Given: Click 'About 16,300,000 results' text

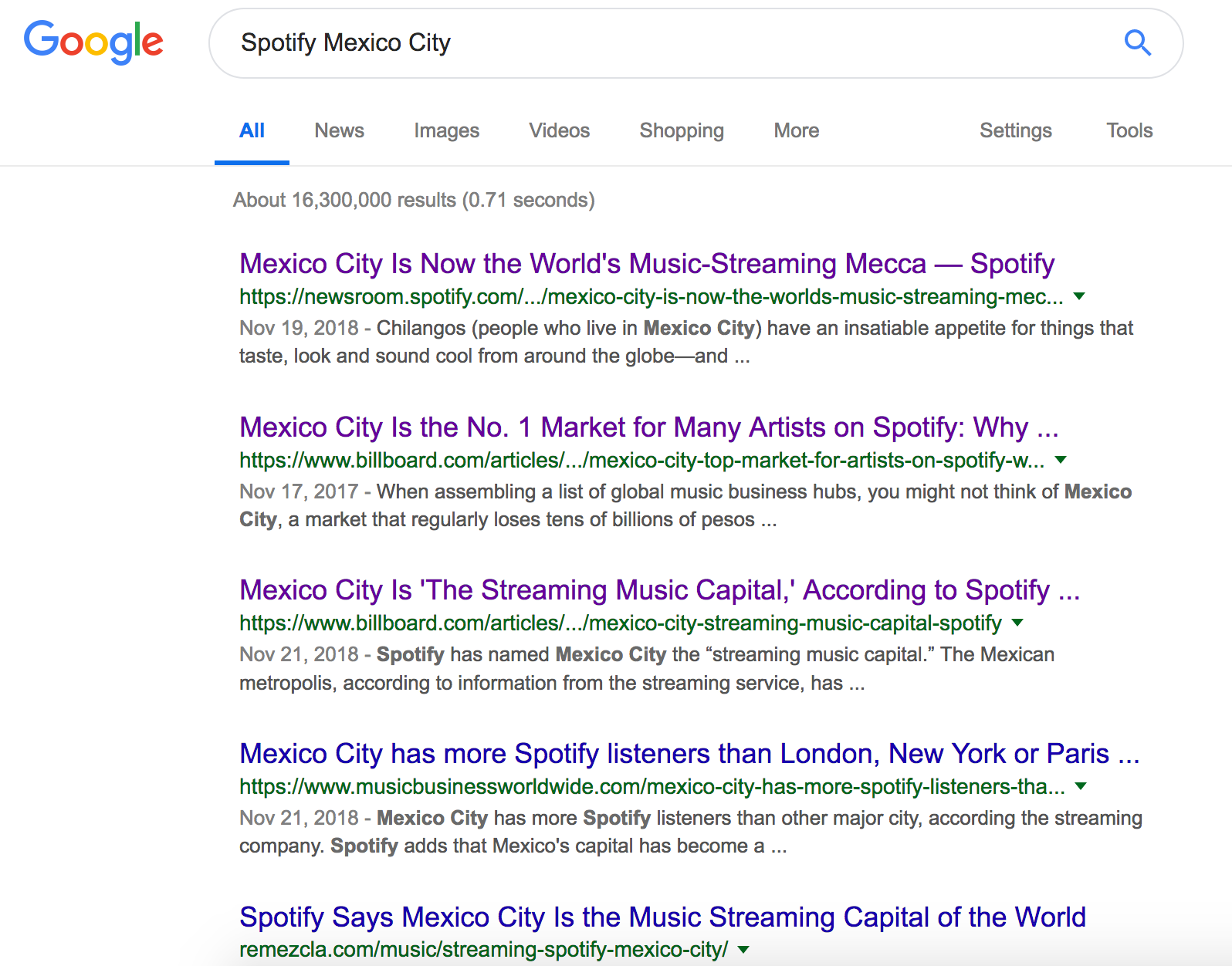Looking at the screenshot, I should [414, 201].
